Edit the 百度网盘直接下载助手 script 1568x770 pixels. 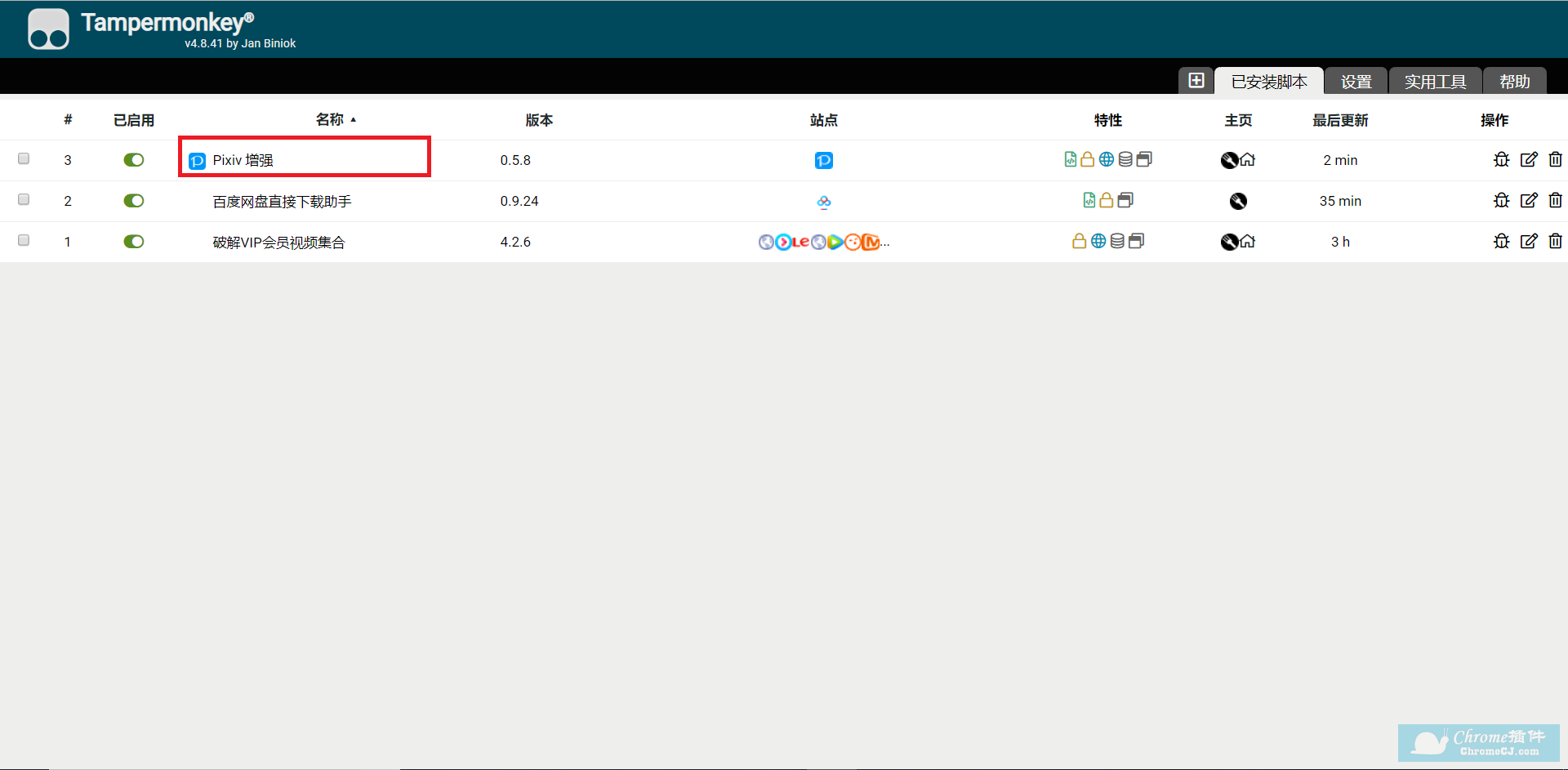coord(1529,201)
